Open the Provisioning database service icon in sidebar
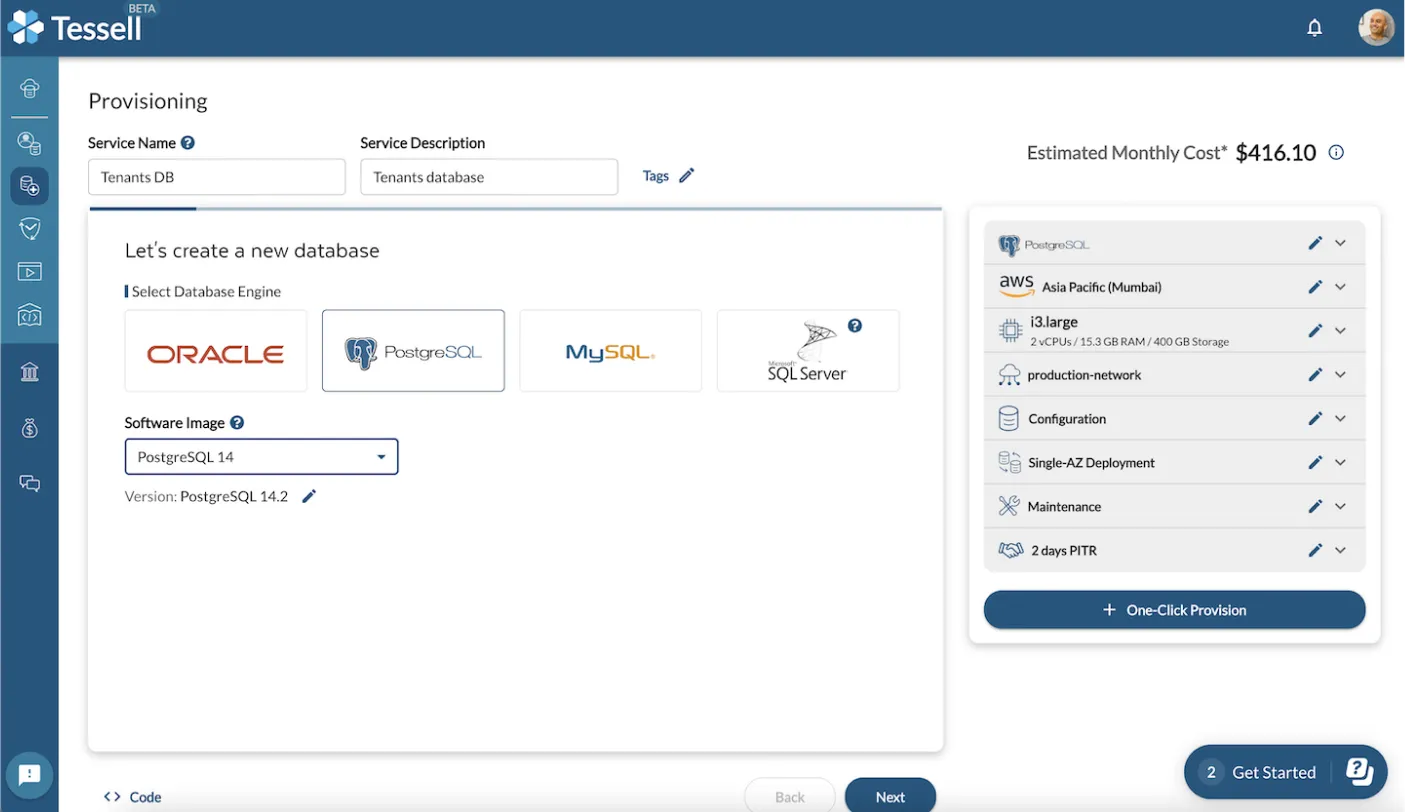Screen dimensions: 1405x812 point(29,185)
